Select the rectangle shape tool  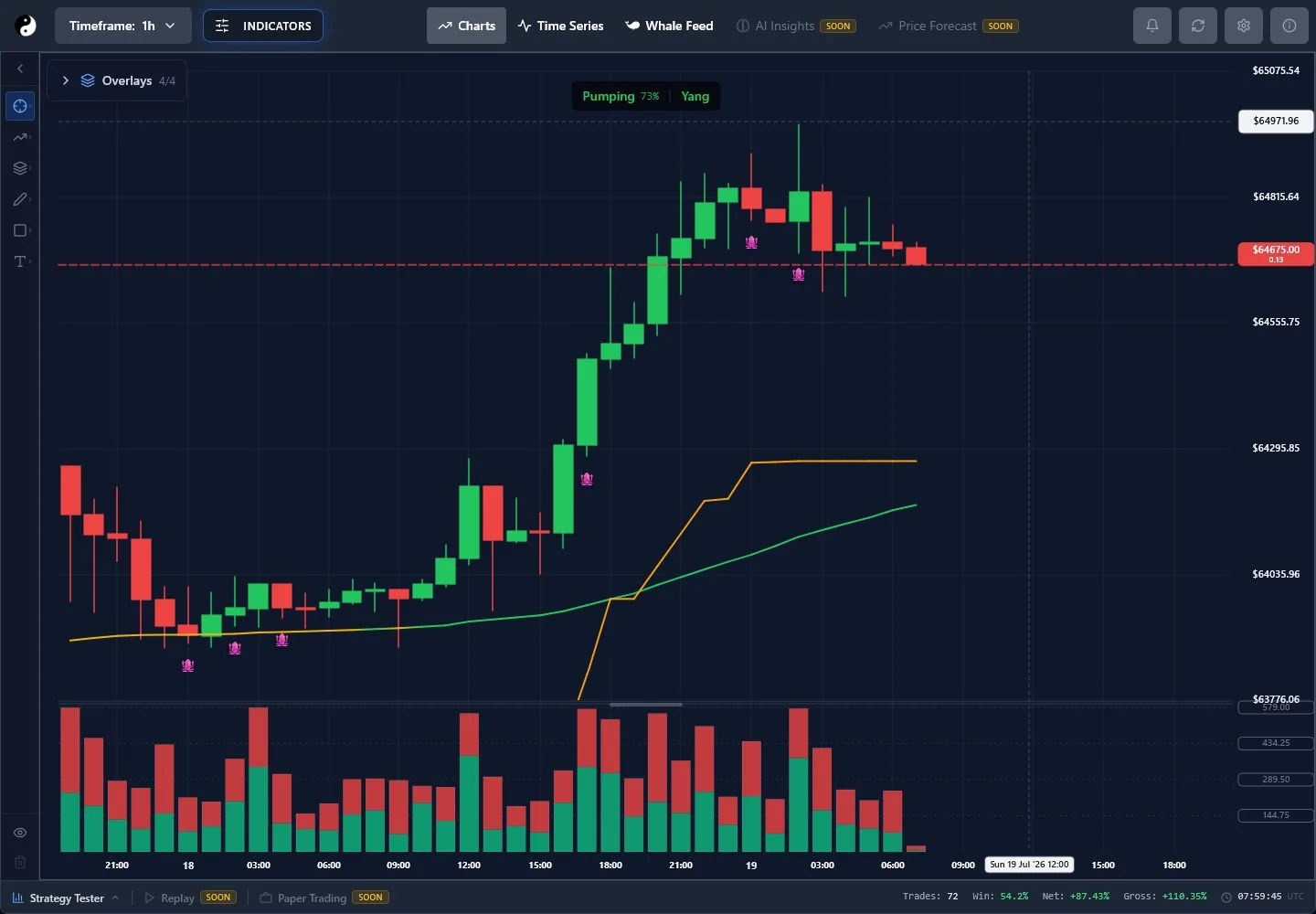[x=20, y=230]
